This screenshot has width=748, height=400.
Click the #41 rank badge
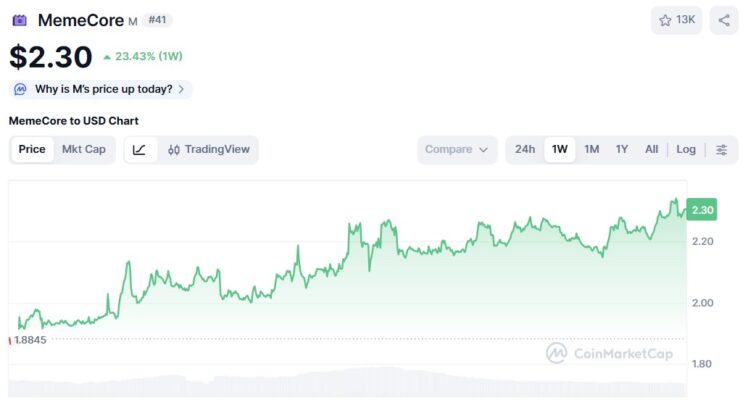point(158,20)
